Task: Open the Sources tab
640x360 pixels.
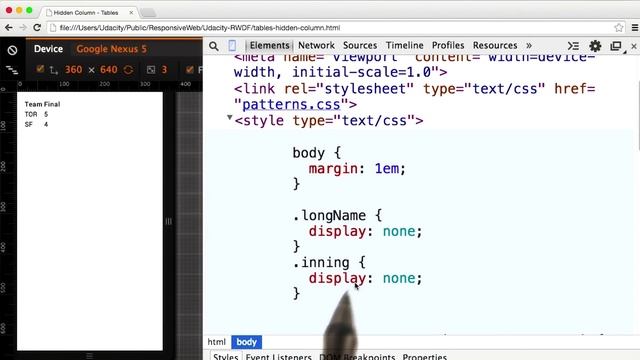Action: [360, 45]
